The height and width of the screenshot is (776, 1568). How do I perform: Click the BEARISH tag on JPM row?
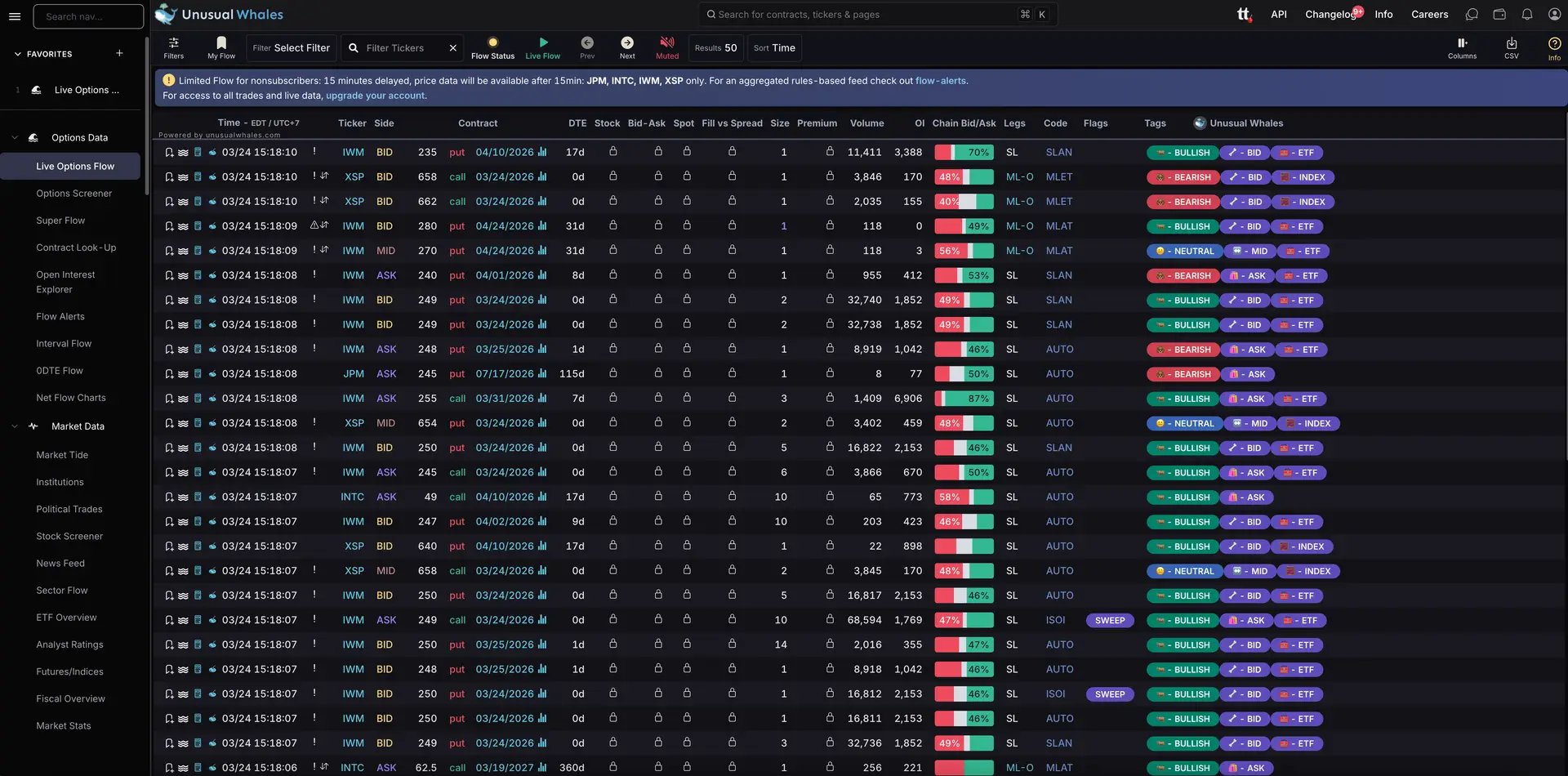(1183, 374)
